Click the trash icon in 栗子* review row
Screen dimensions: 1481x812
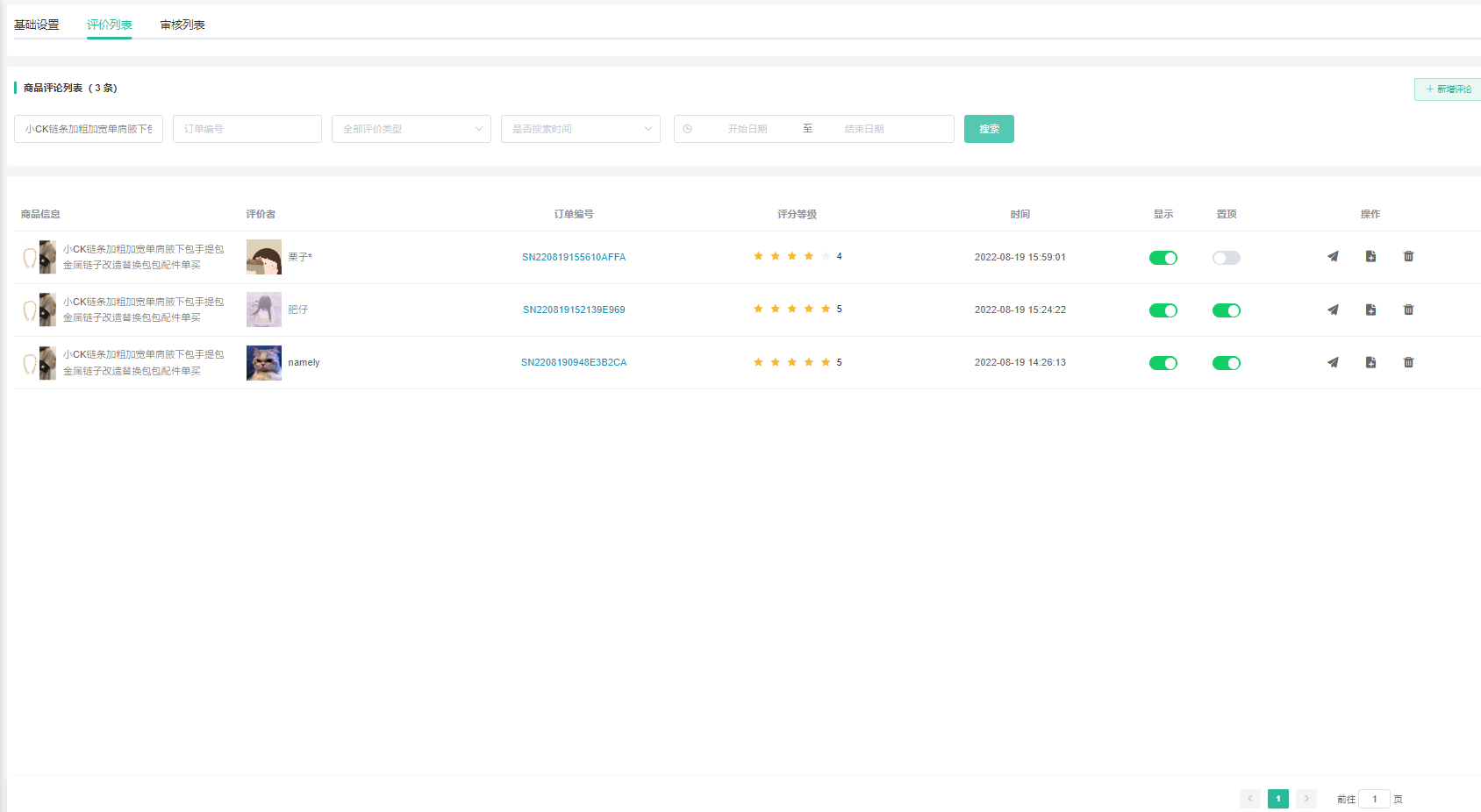1408,257
